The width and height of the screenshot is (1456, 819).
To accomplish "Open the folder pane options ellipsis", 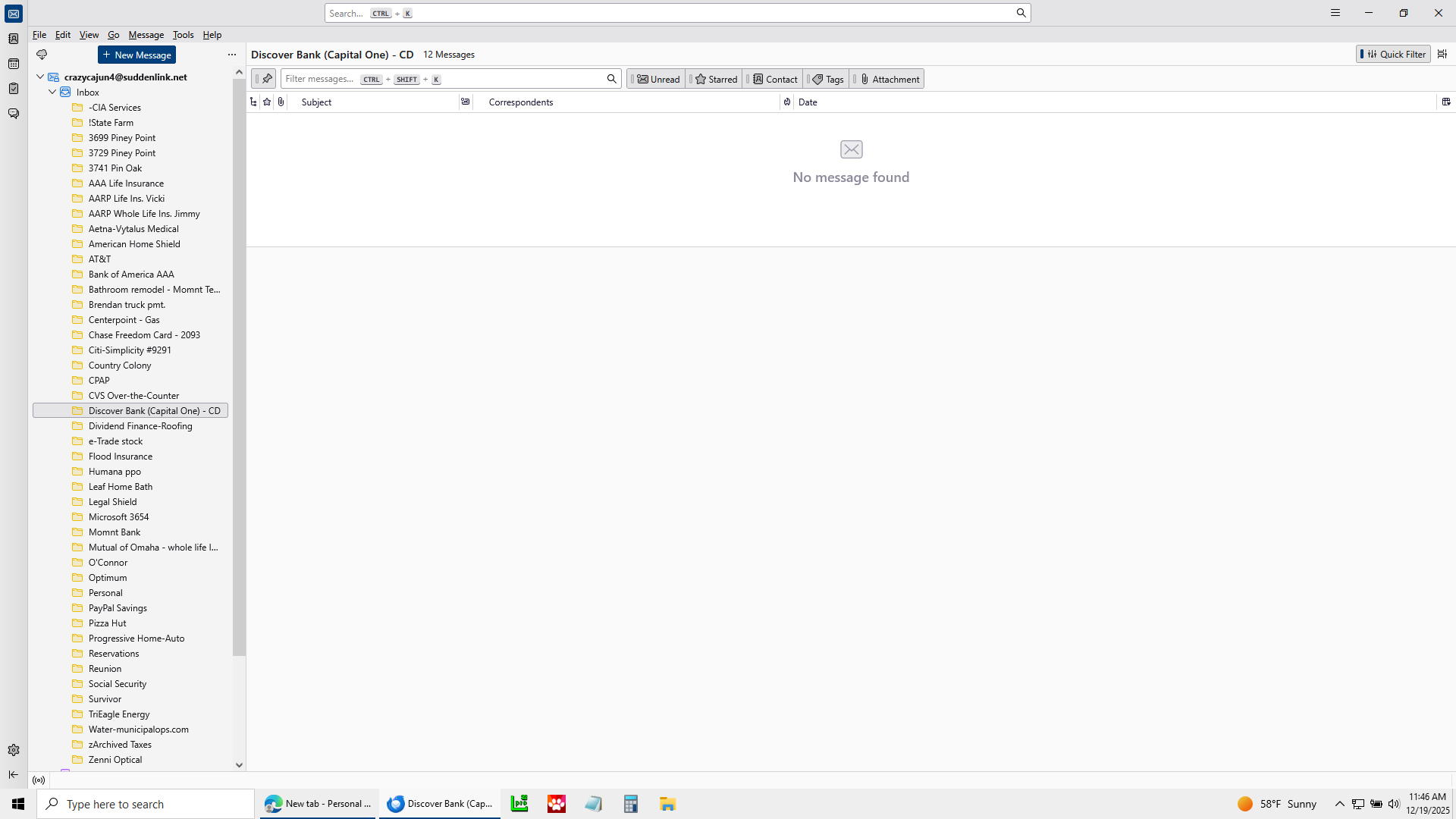I will pyautogui.click(x=232, y=55).
